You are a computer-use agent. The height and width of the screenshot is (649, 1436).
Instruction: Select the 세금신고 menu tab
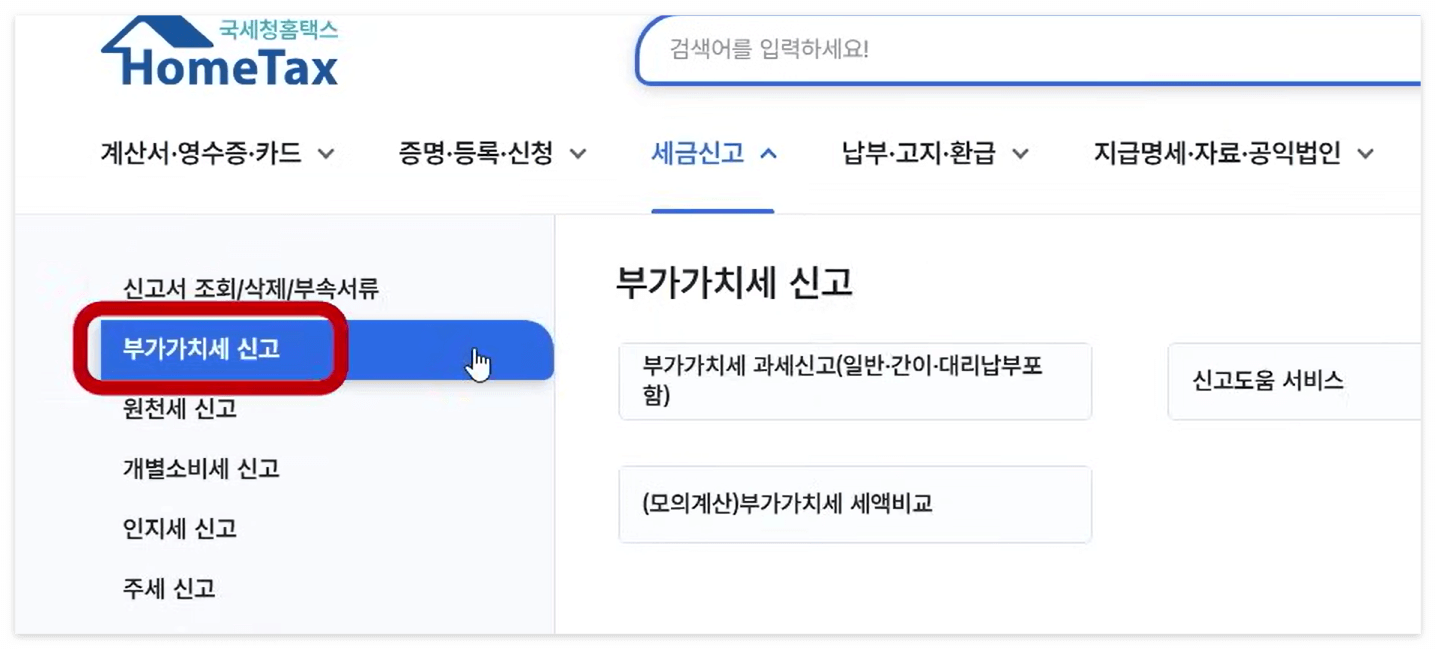[x=698, y=153]
